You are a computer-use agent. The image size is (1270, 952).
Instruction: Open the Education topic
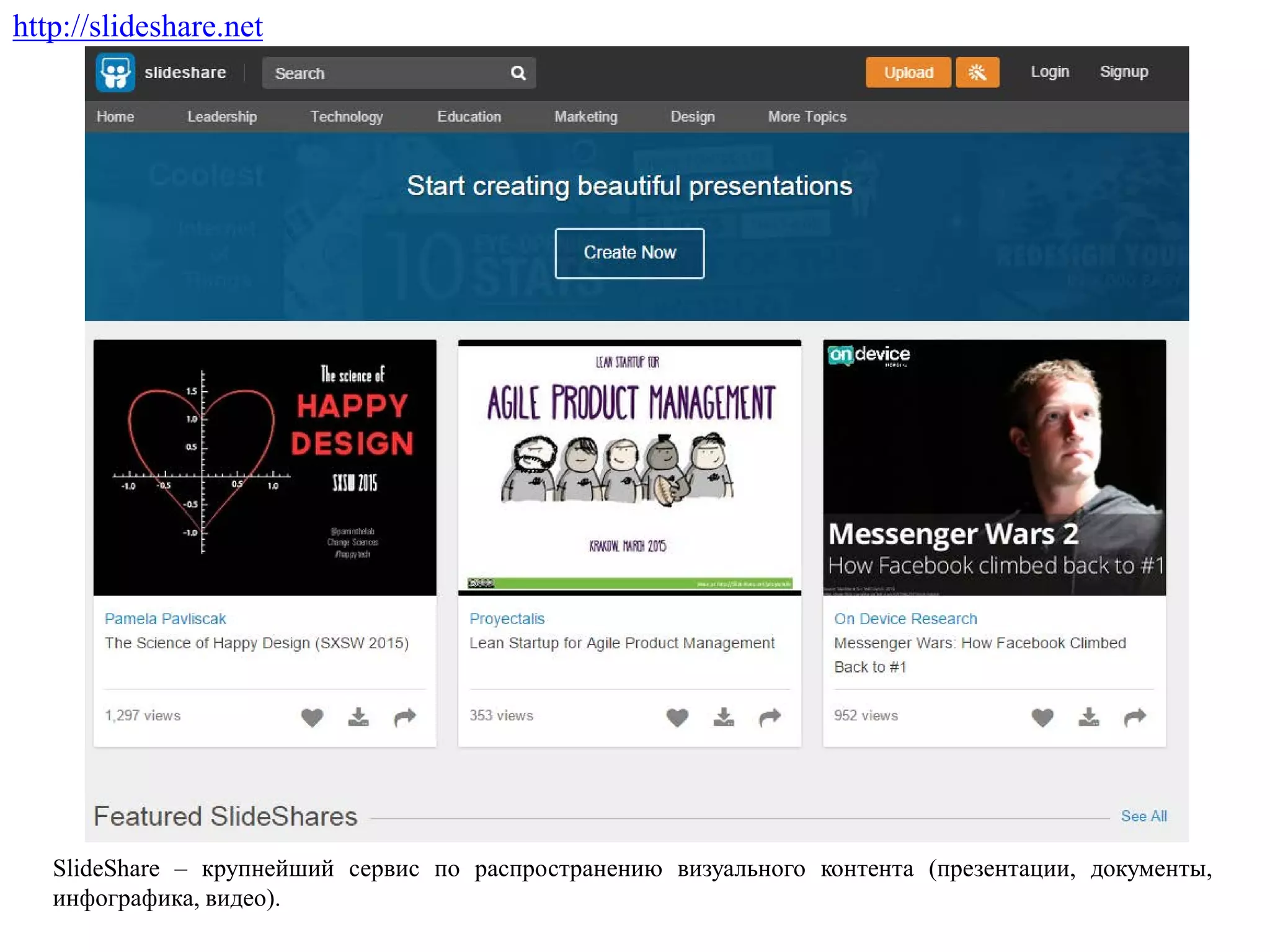[469, 117]
